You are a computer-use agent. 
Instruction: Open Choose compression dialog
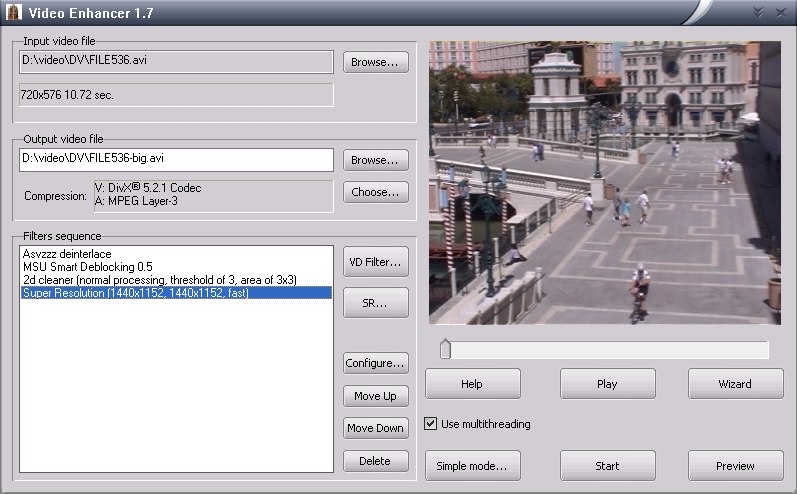[376, 192]
